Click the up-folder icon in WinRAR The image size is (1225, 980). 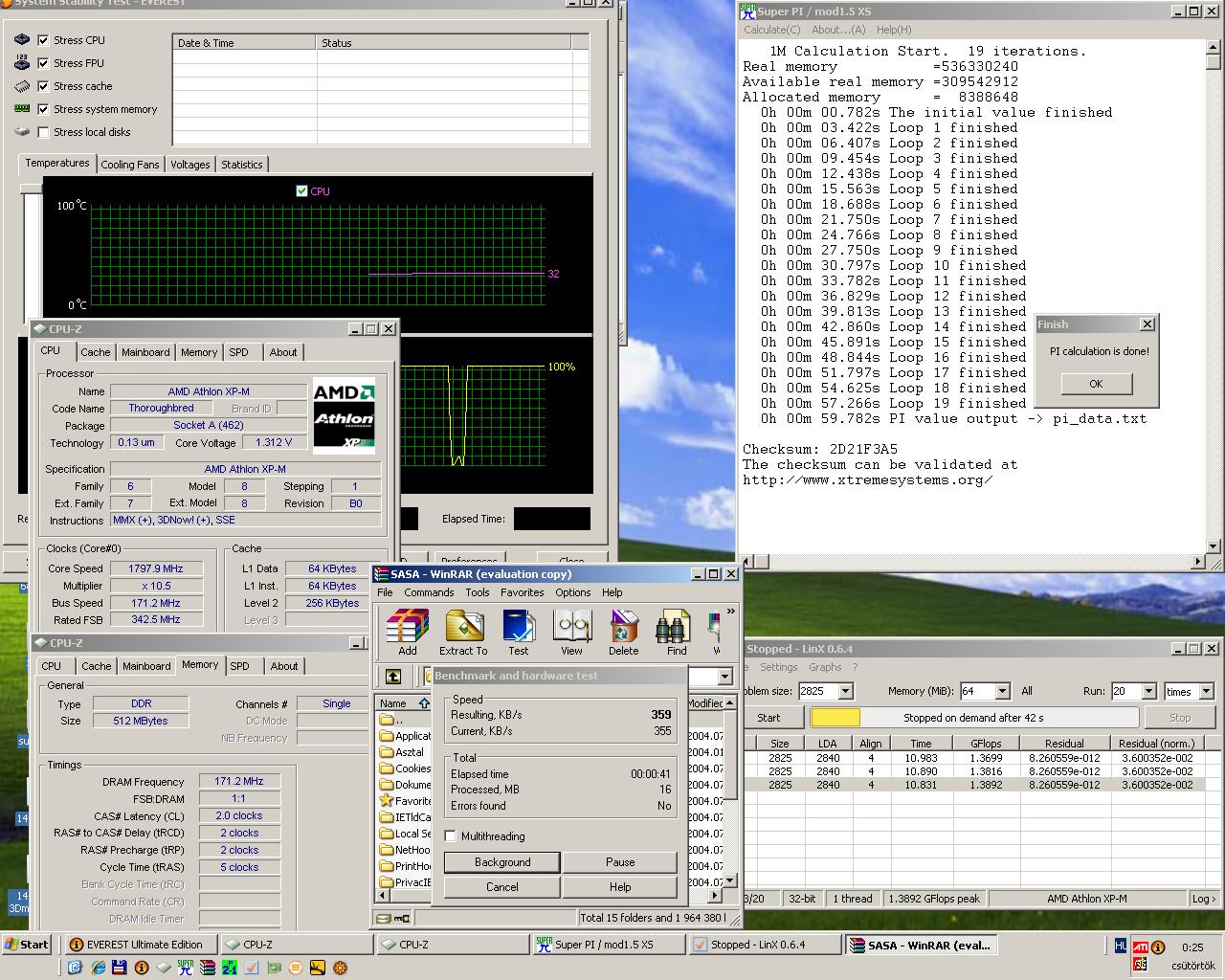[393, 677]
